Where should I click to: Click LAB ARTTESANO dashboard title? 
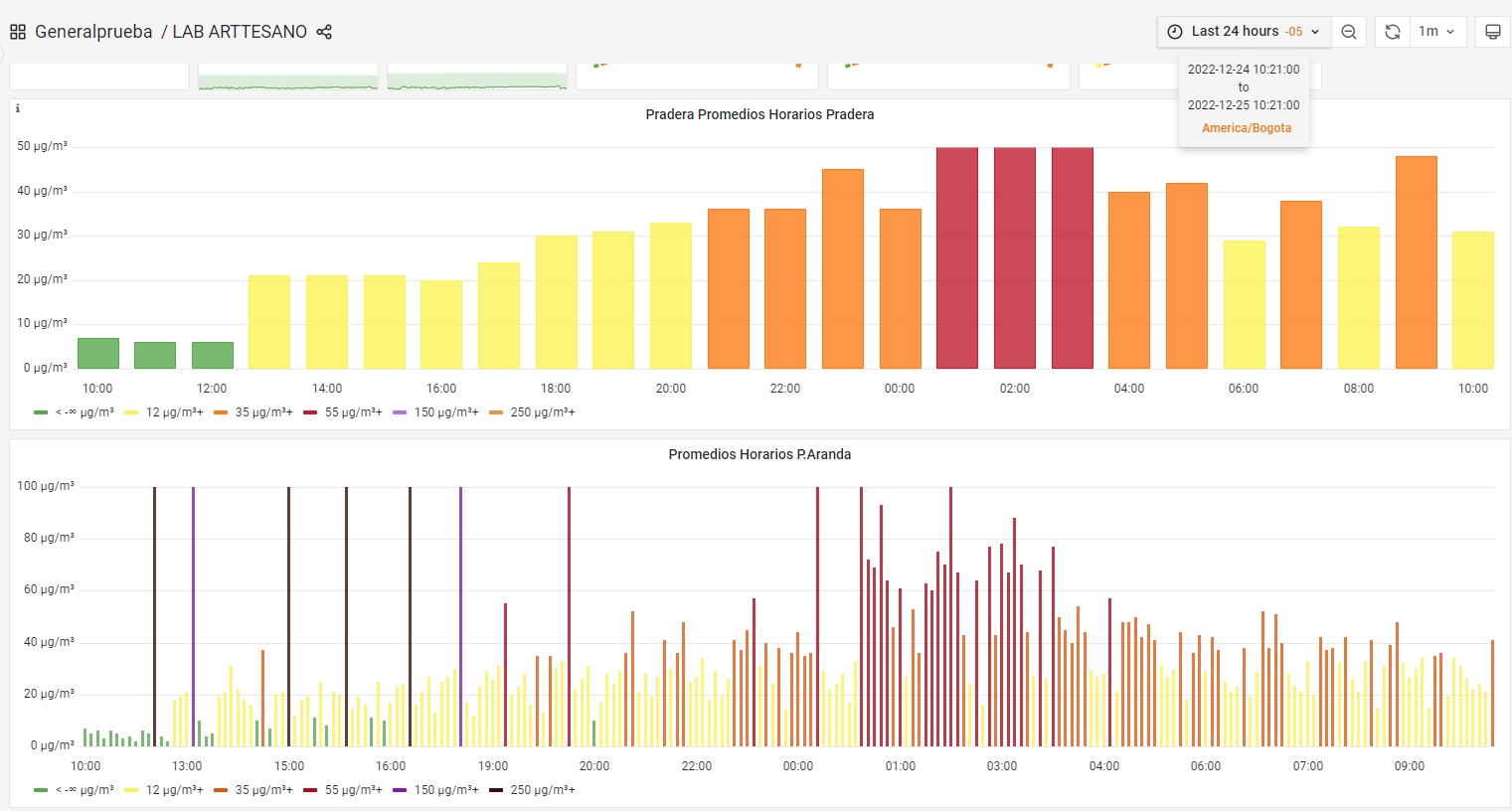coord(240,32)
